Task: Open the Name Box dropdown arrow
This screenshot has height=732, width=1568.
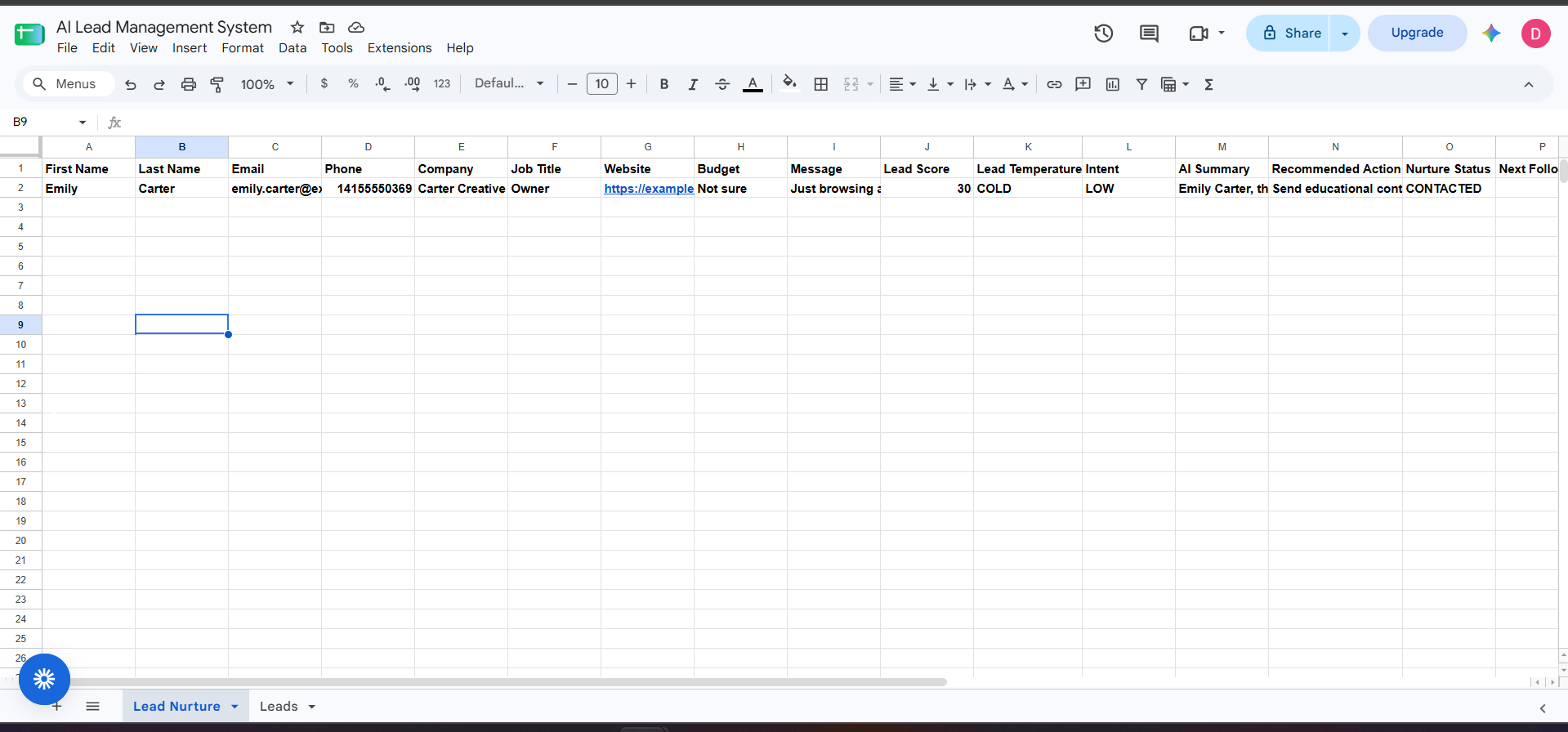Action: tap(83, 123)
